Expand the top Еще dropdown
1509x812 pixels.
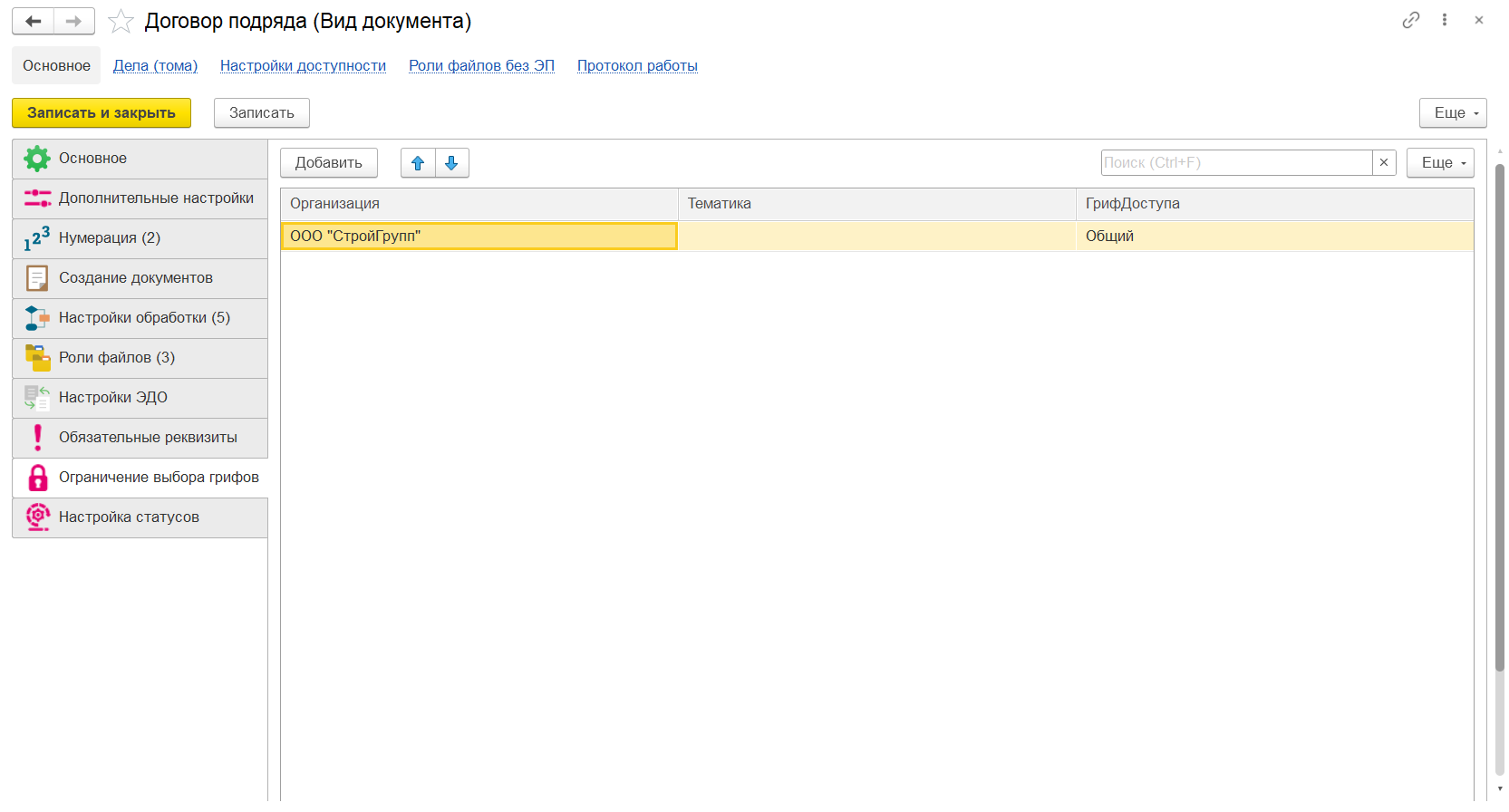click(x=1452, y=113)
